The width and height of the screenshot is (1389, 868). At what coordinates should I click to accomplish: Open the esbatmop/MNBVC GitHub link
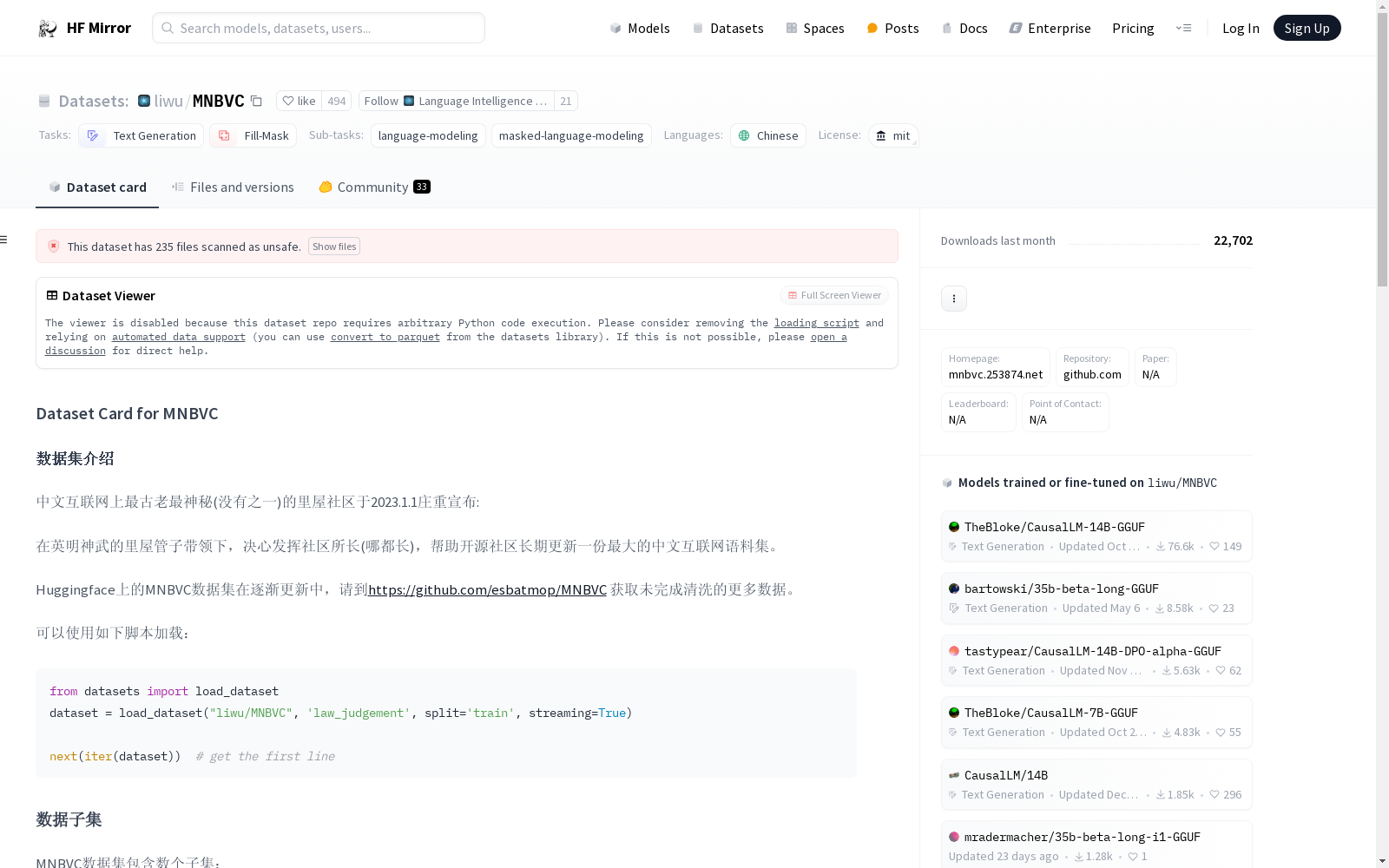click(487, 589)
